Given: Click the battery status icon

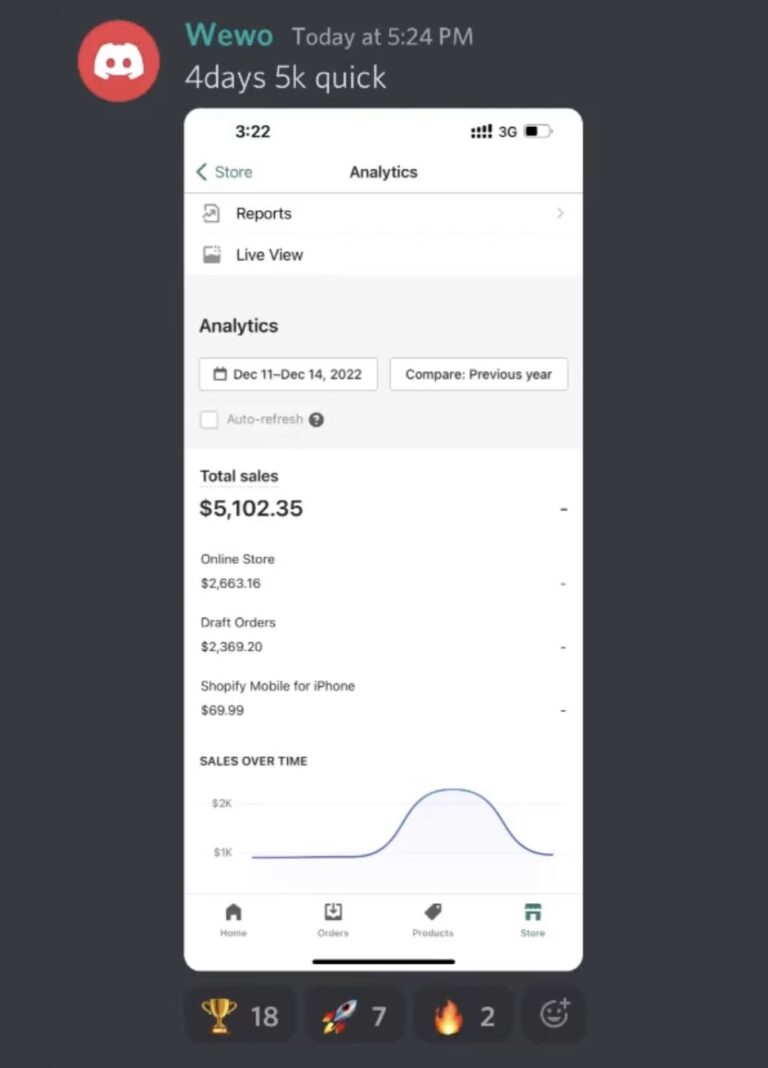Looking at the screenshot, I should pos(539,131).
